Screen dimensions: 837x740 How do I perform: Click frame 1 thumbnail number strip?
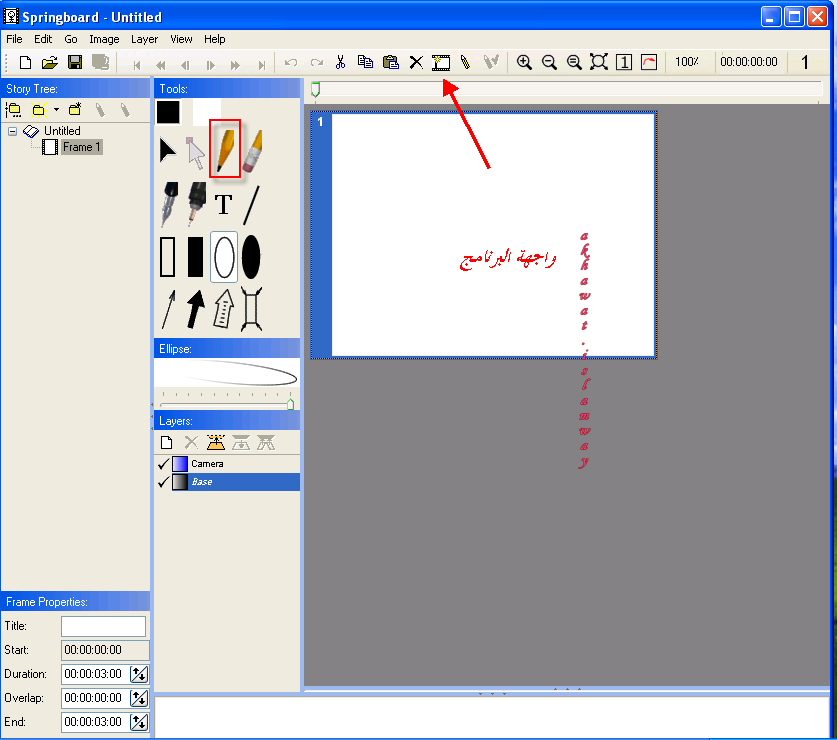click(x=321, y=235)
